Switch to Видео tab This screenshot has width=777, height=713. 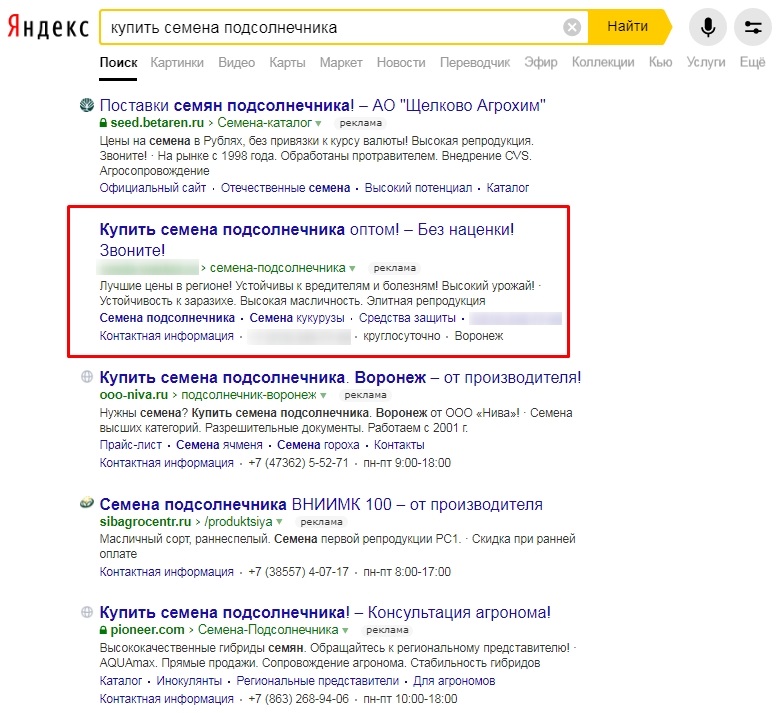236,62
